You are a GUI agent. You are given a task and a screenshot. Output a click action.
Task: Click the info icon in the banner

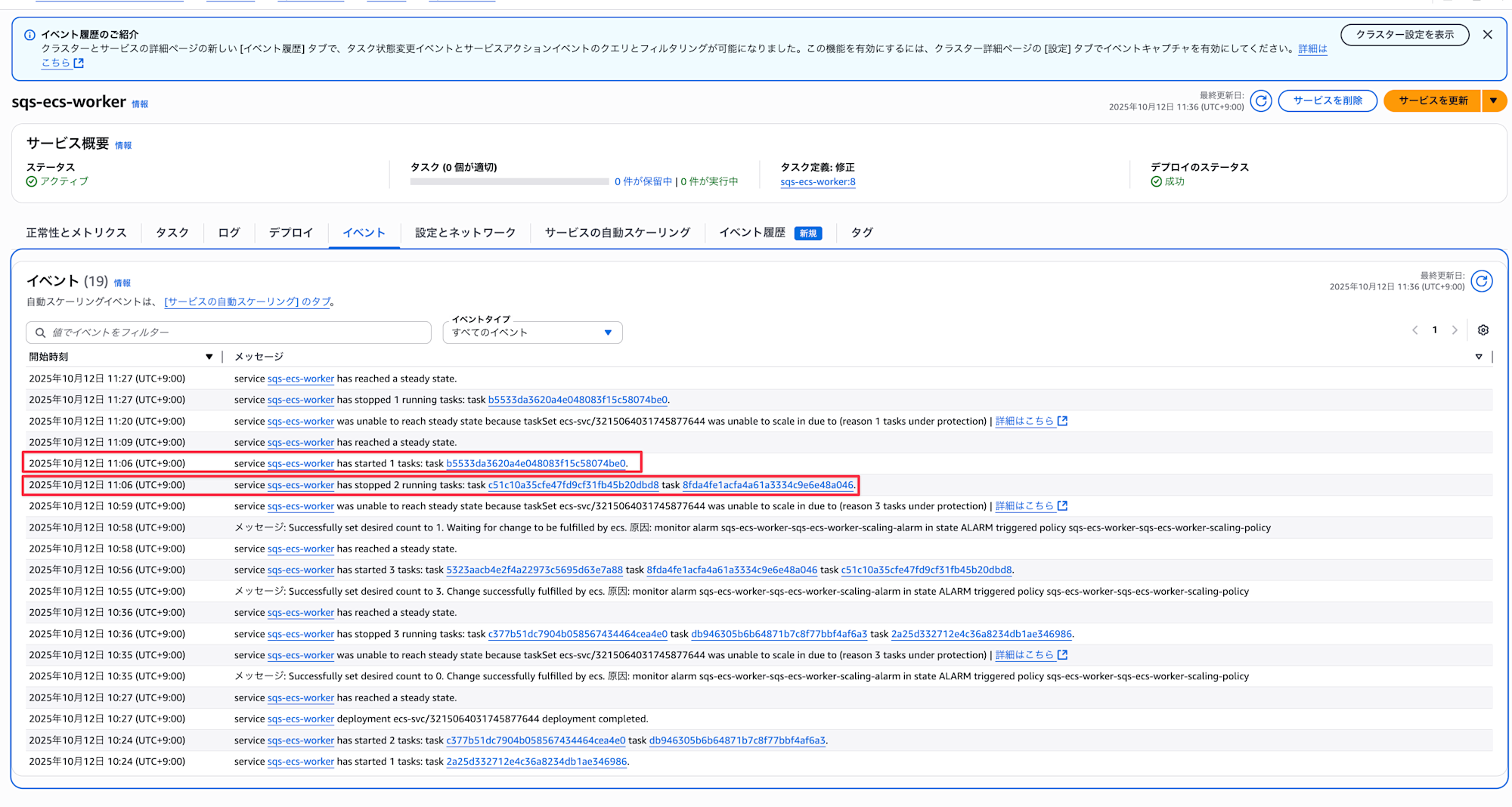[29, 35]
